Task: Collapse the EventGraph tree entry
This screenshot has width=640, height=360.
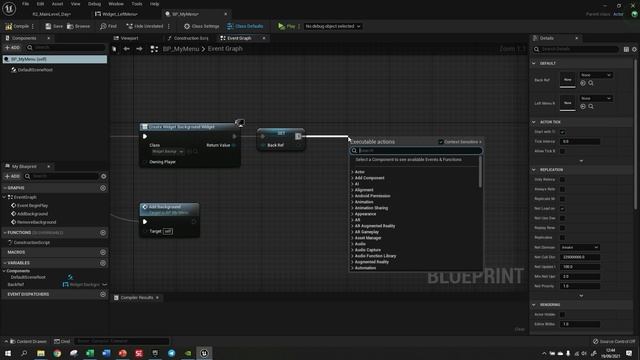Action: click(4, 197)
